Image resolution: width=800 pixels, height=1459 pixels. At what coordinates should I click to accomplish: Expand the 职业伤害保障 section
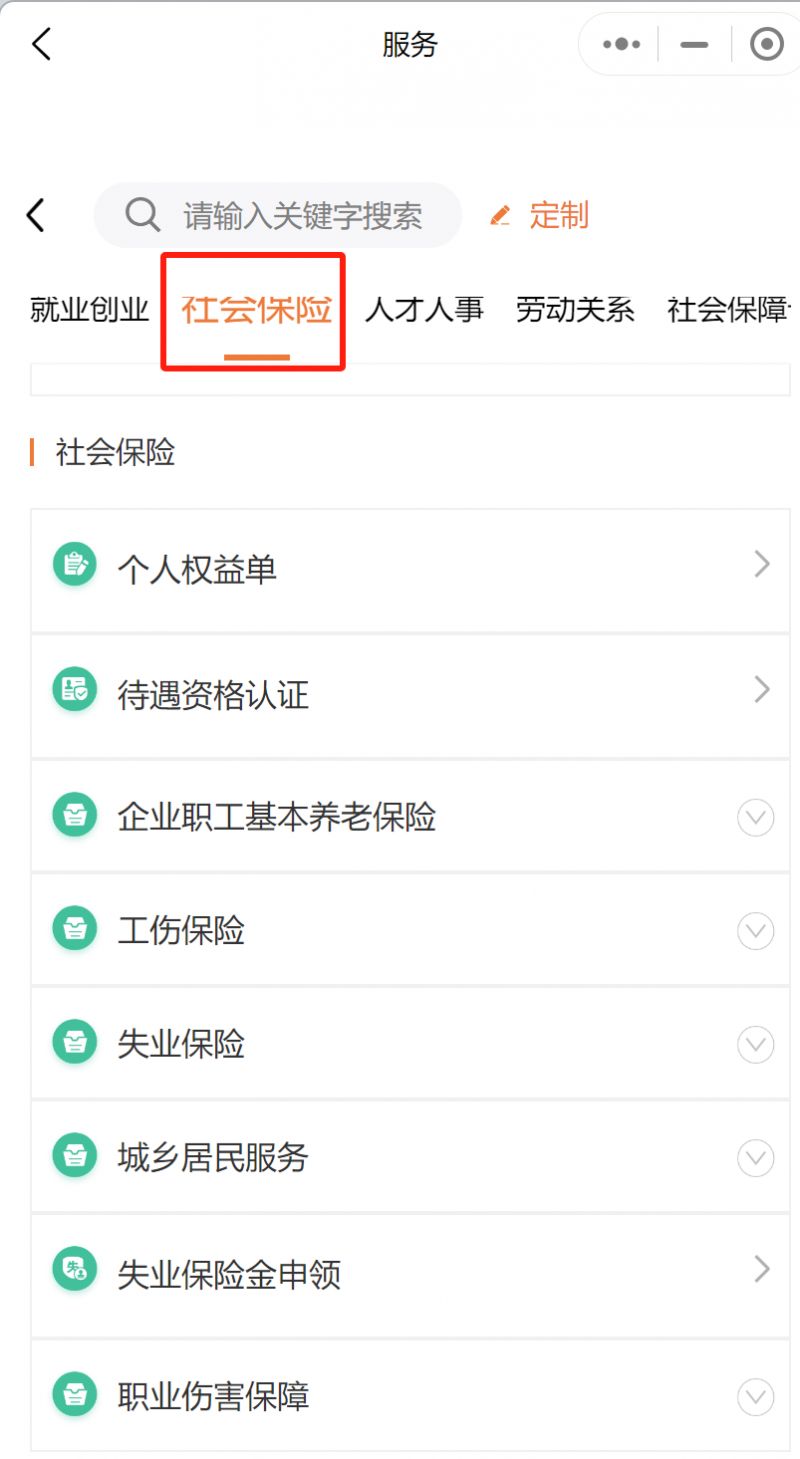755,1396
